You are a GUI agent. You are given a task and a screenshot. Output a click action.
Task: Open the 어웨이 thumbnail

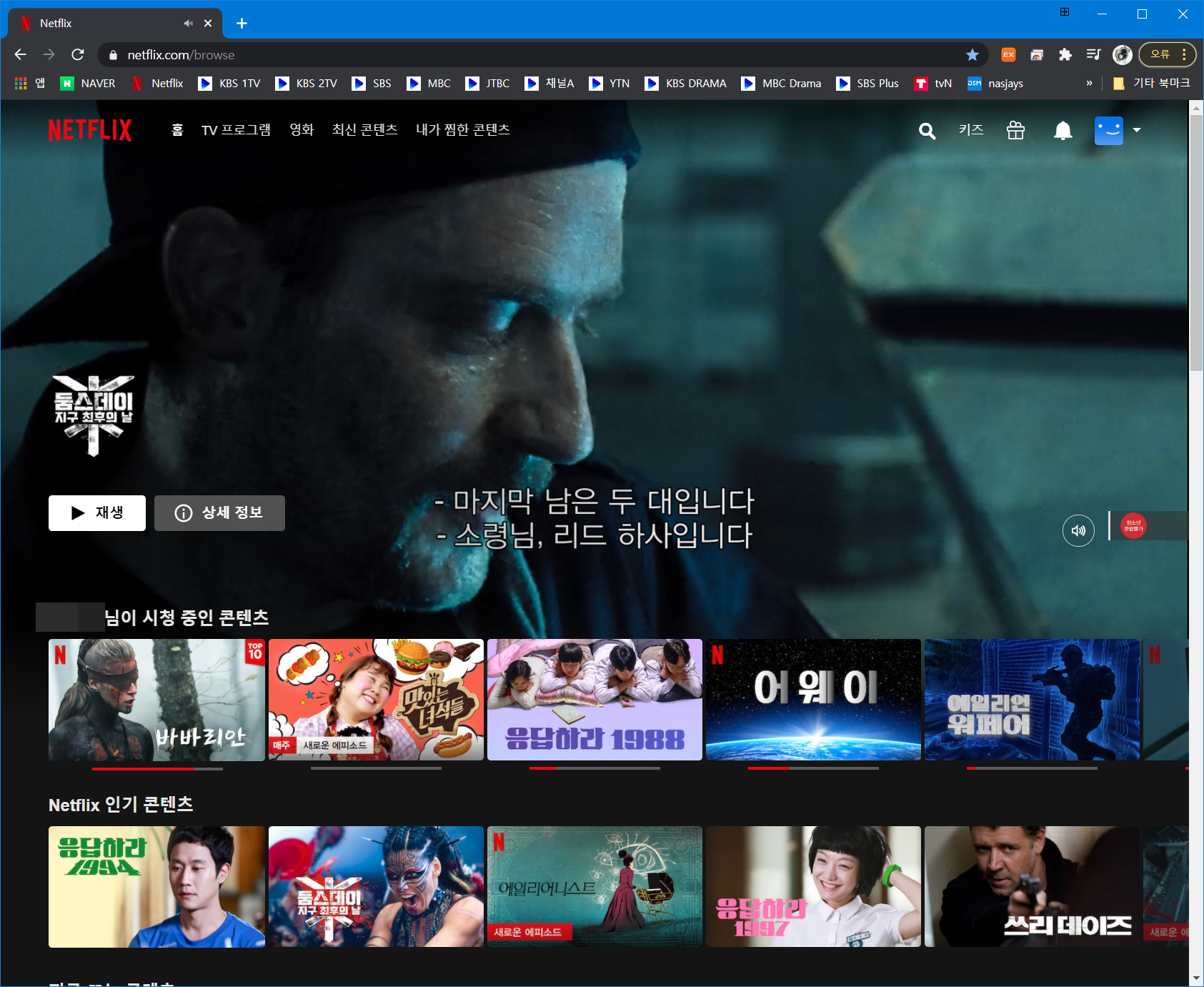(813, 700)
